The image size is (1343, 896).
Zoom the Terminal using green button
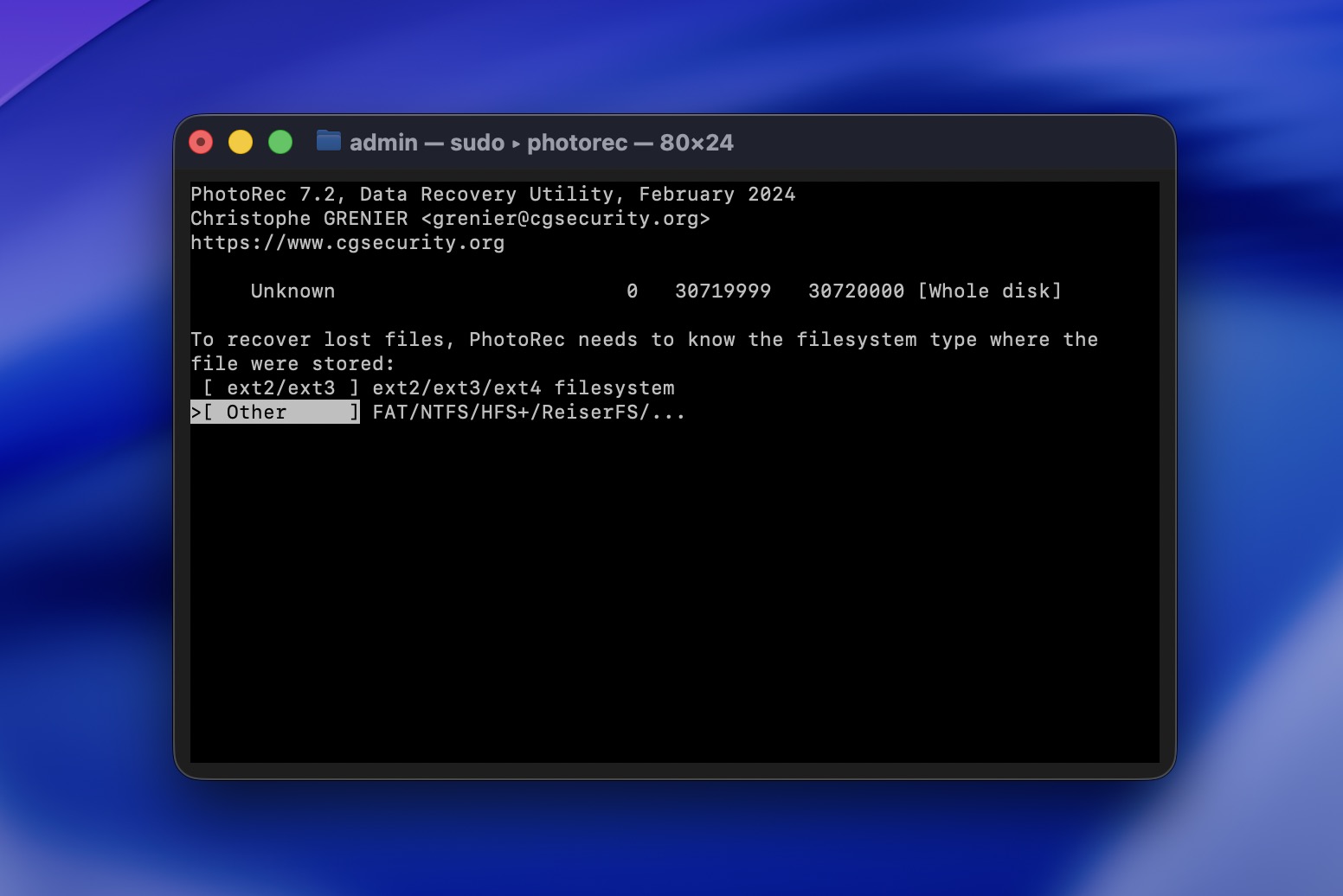[x=280, y=142]
